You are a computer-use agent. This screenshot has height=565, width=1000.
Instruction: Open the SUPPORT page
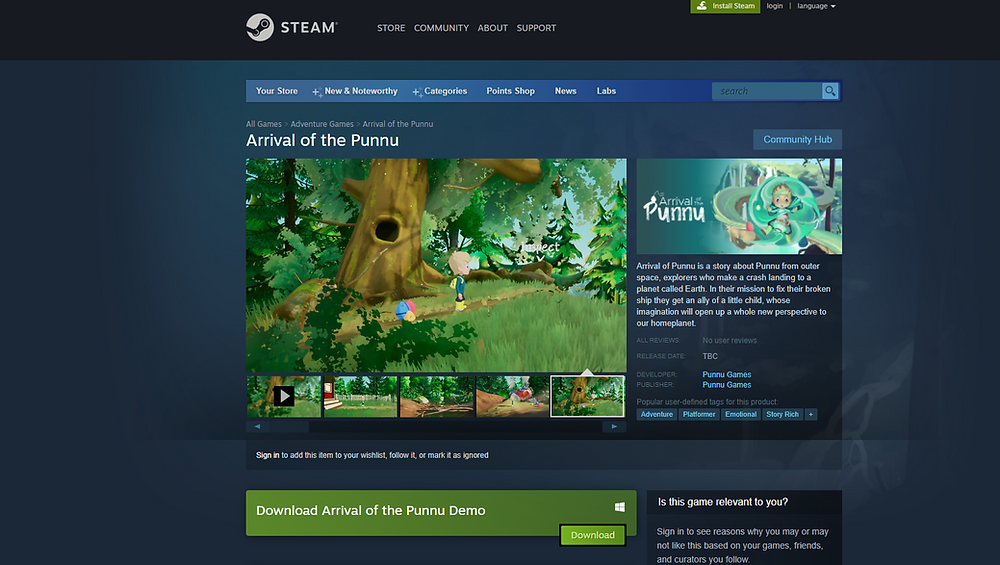[536, 28]
